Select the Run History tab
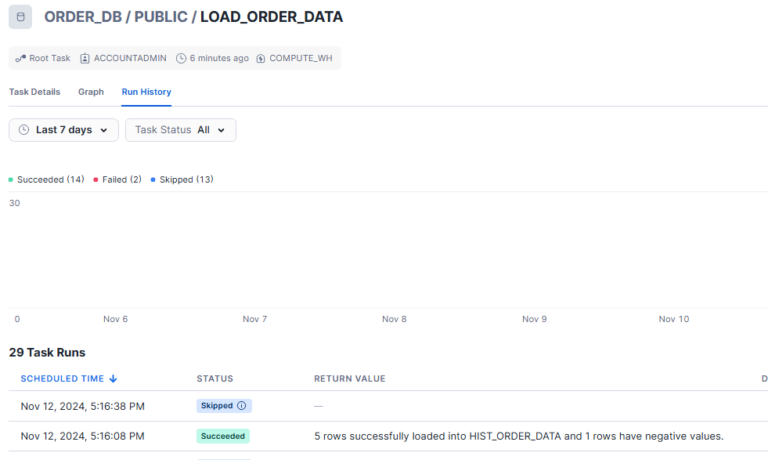This screenshot has width=768, height=460. click(146, 92)
